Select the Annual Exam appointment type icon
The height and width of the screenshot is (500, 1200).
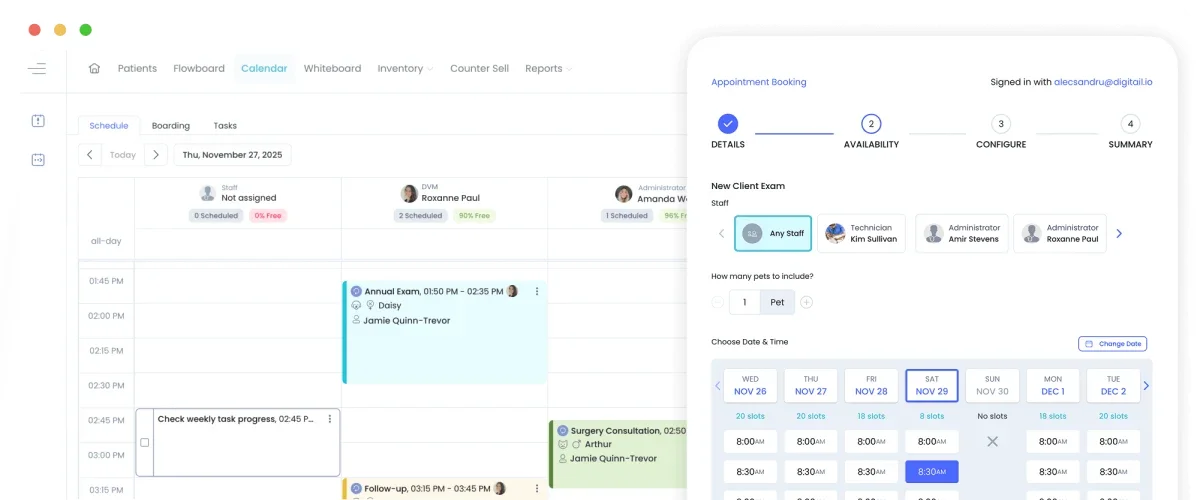356,292
